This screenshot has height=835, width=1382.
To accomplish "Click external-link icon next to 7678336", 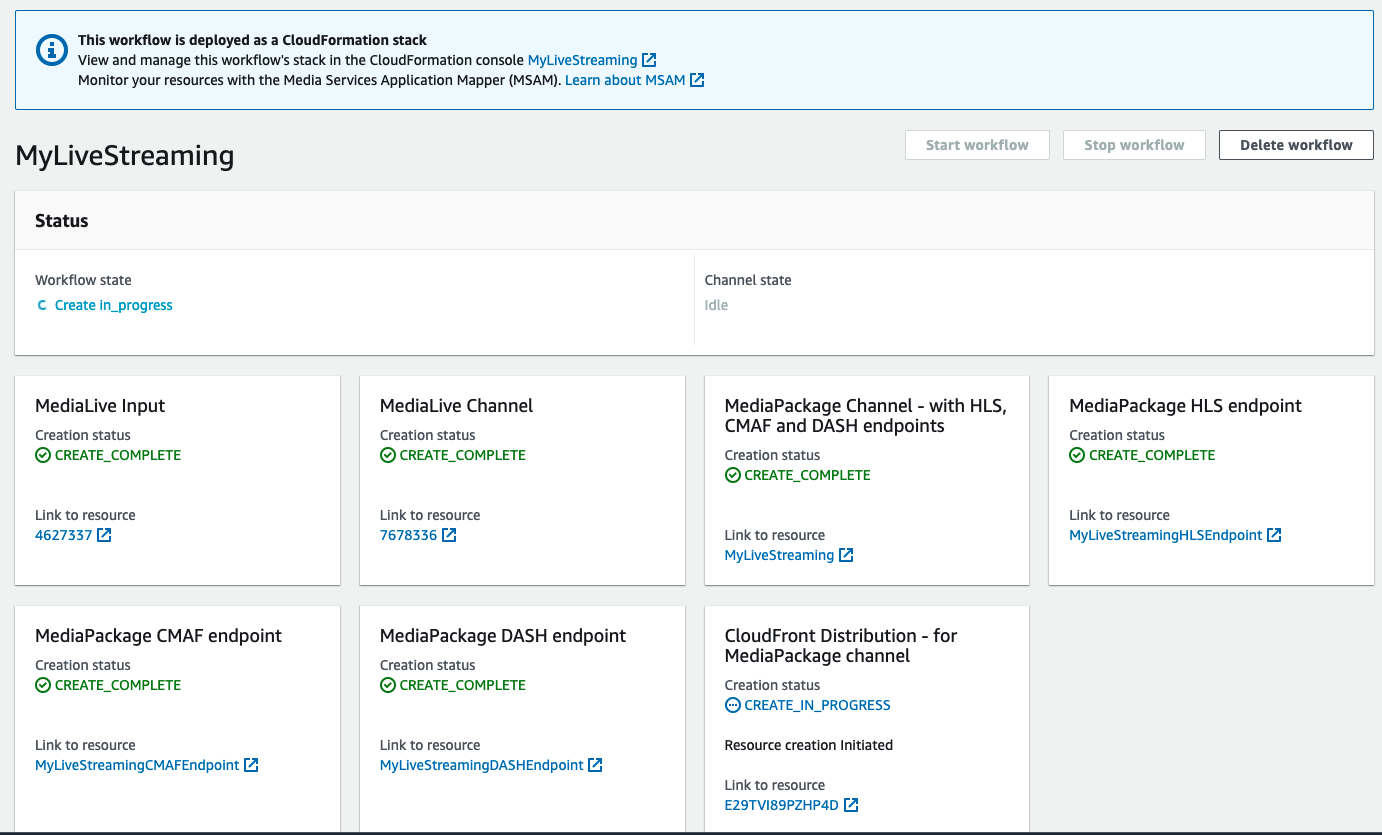I will tap(449, 535).
